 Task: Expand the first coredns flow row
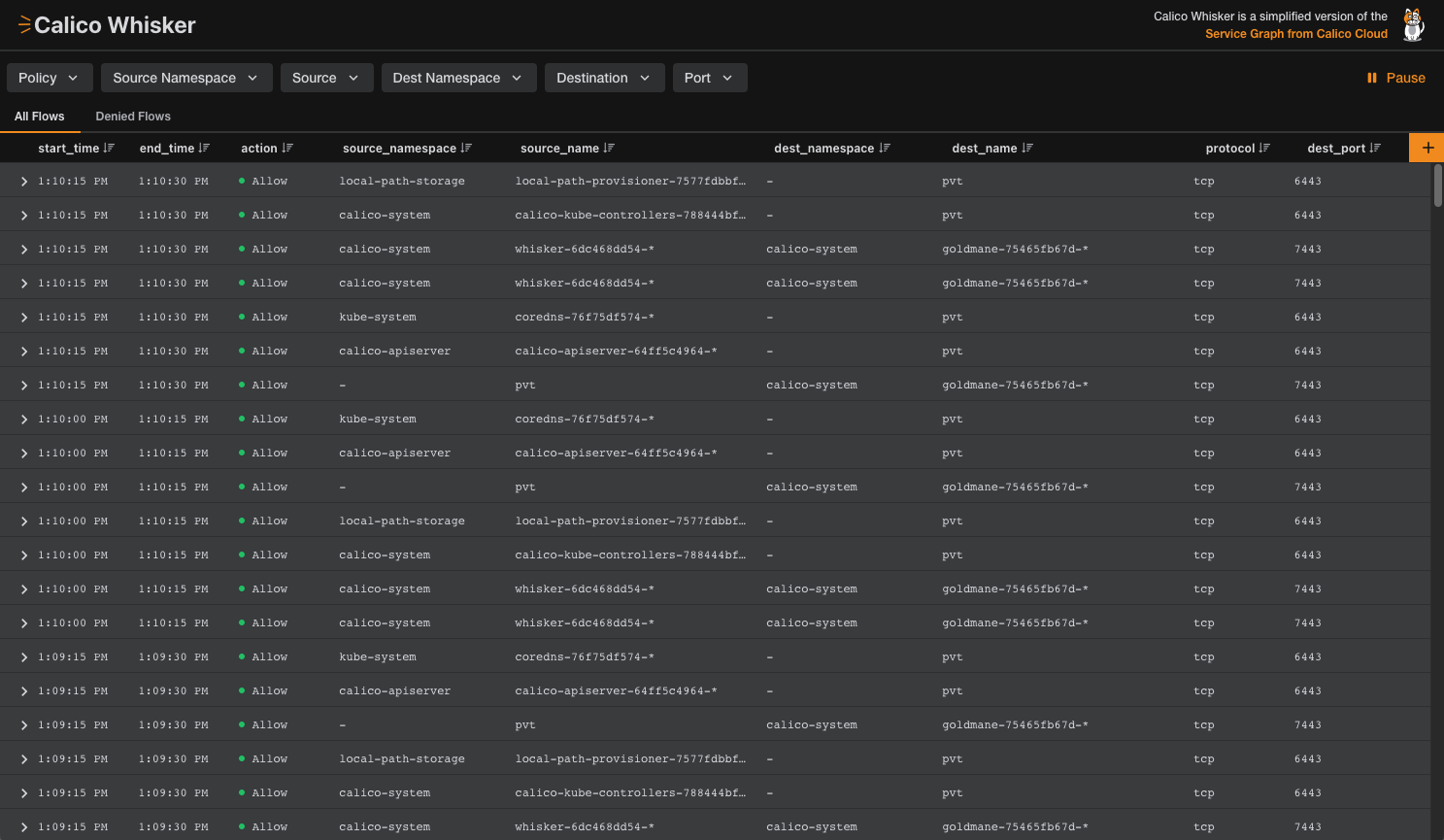point(24,318)
